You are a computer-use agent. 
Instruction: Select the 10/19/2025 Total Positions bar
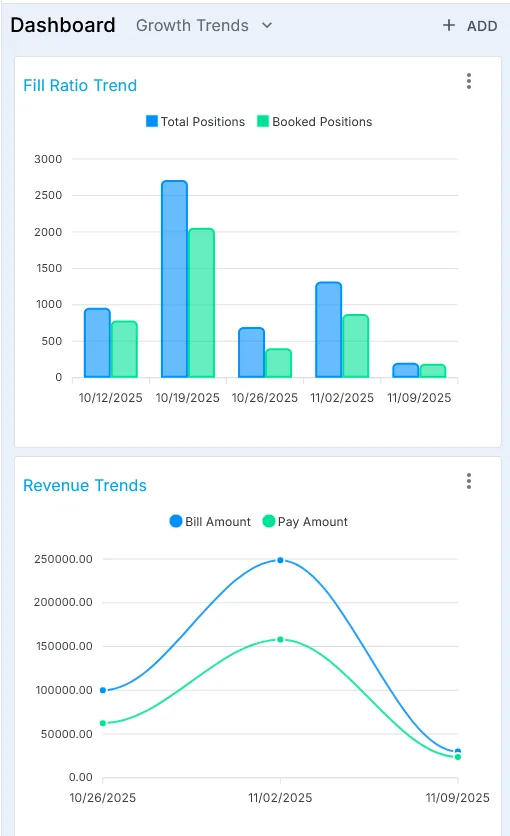tap(174, 279)
